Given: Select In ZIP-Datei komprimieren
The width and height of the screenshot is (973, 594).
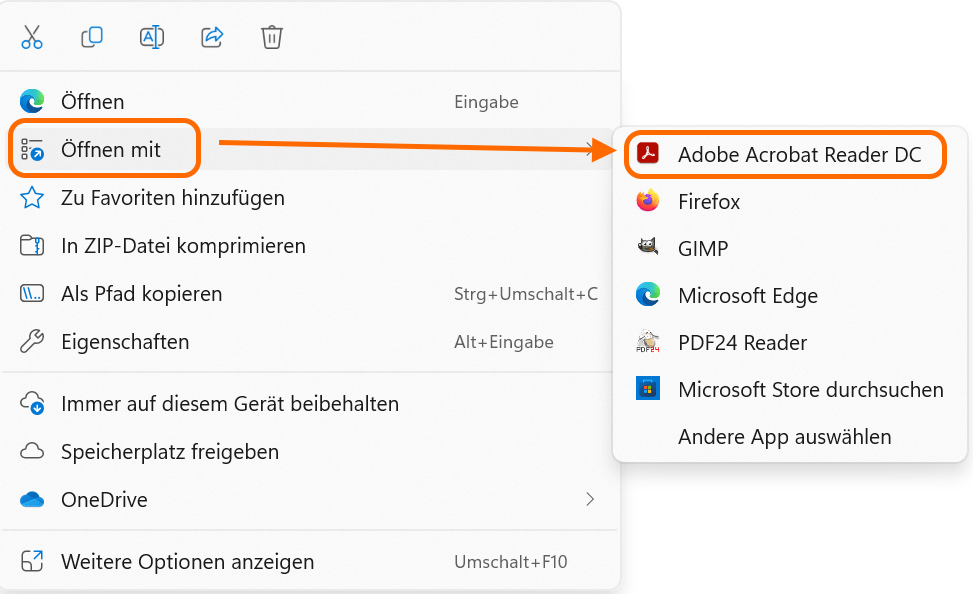Looking at the screenshot, I should (x=183, y=246).
